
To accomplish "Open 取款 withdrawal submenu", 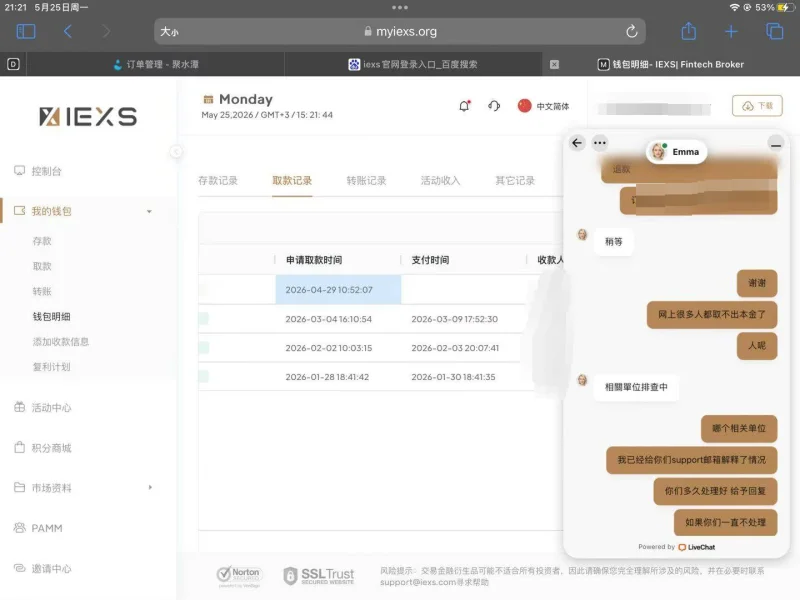I will pos(42,266).
